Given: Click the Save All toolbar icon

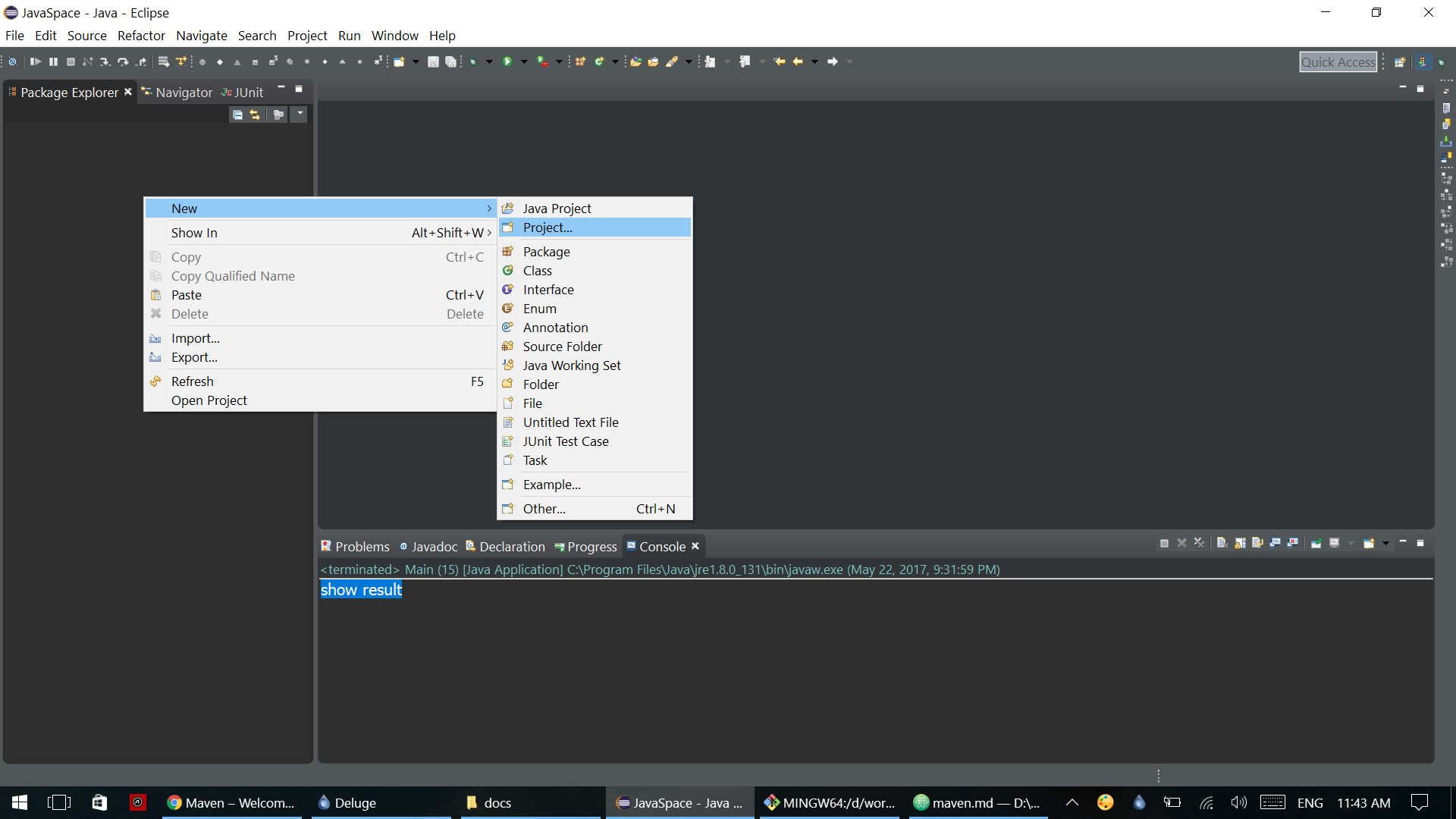Looking at the screenshot, I should [450, 61].
